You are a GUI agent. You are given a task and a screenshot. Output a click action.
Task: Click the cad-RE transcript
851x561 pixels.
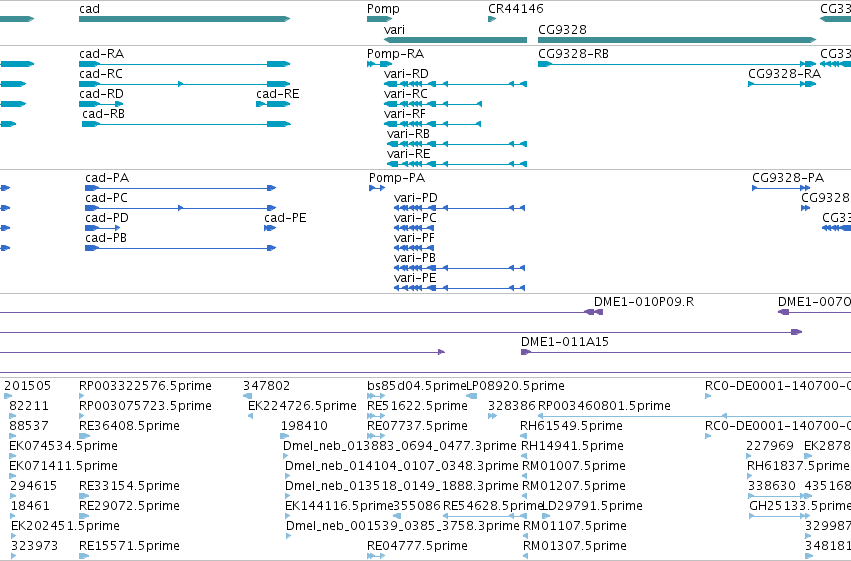(273, 104)
